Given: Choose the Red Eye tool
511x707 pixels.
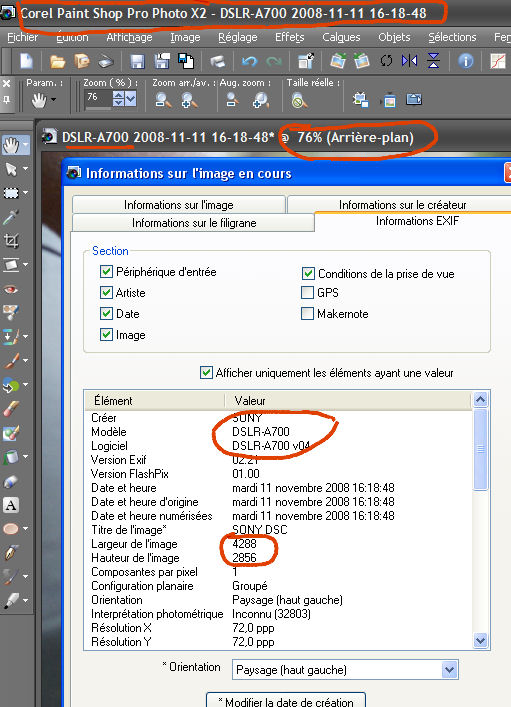Looking at the screenshot, I should coord(11,289).
